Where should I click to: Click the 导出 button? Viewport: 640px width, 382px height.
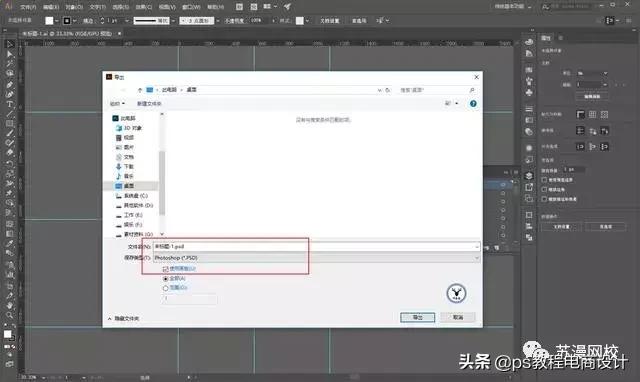click(x=418, y=318)
